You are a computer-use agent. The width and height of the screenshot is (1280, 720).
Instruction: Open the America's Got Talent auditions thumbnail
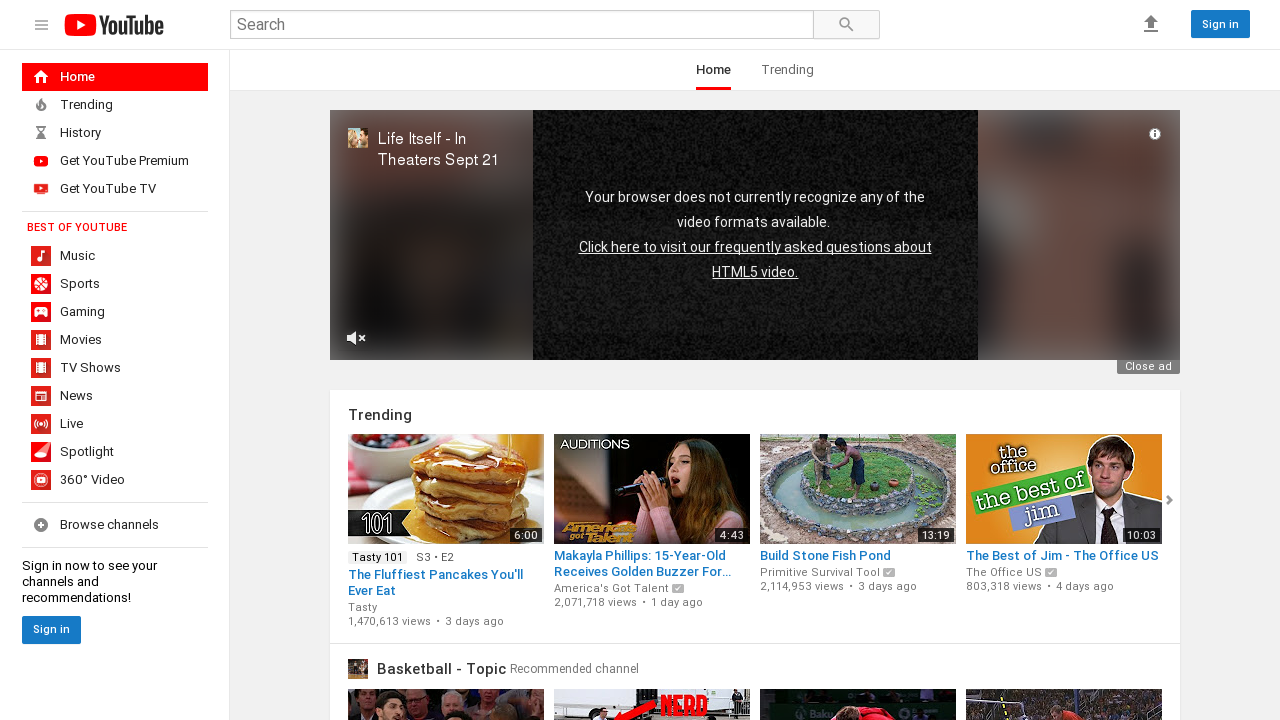[x=652, y=489]
